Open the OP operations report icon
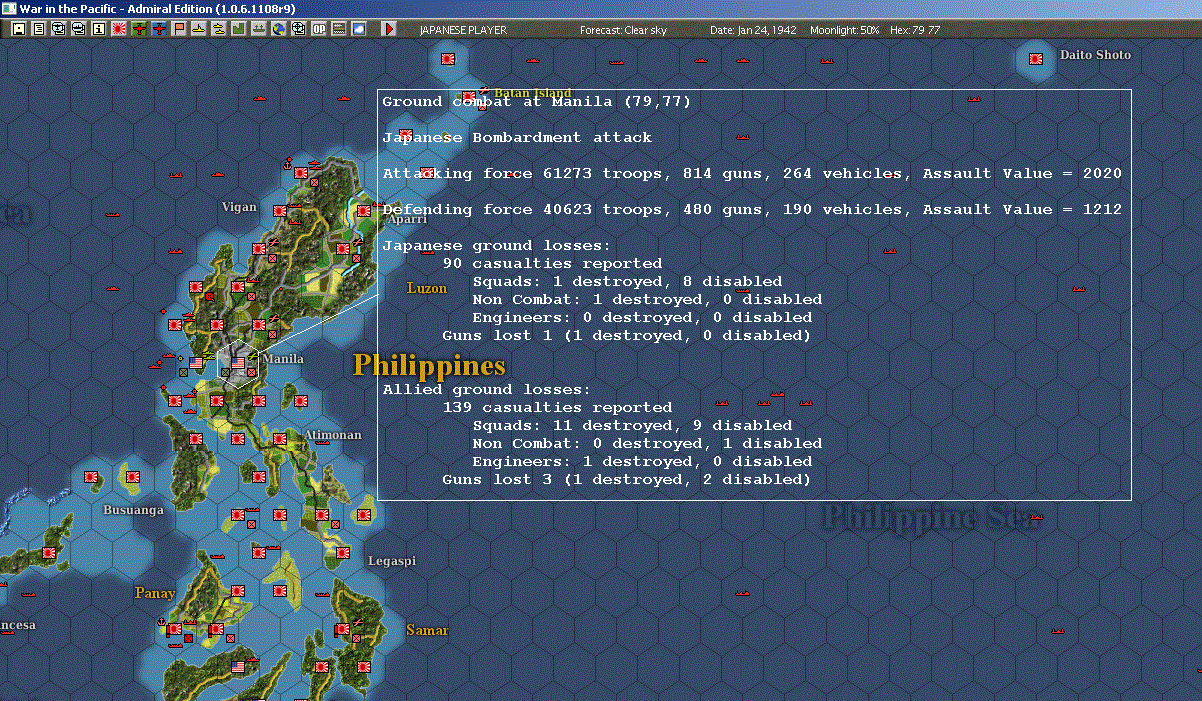Viewport: 1202px width, 701px height. click(x=319, y=29)
